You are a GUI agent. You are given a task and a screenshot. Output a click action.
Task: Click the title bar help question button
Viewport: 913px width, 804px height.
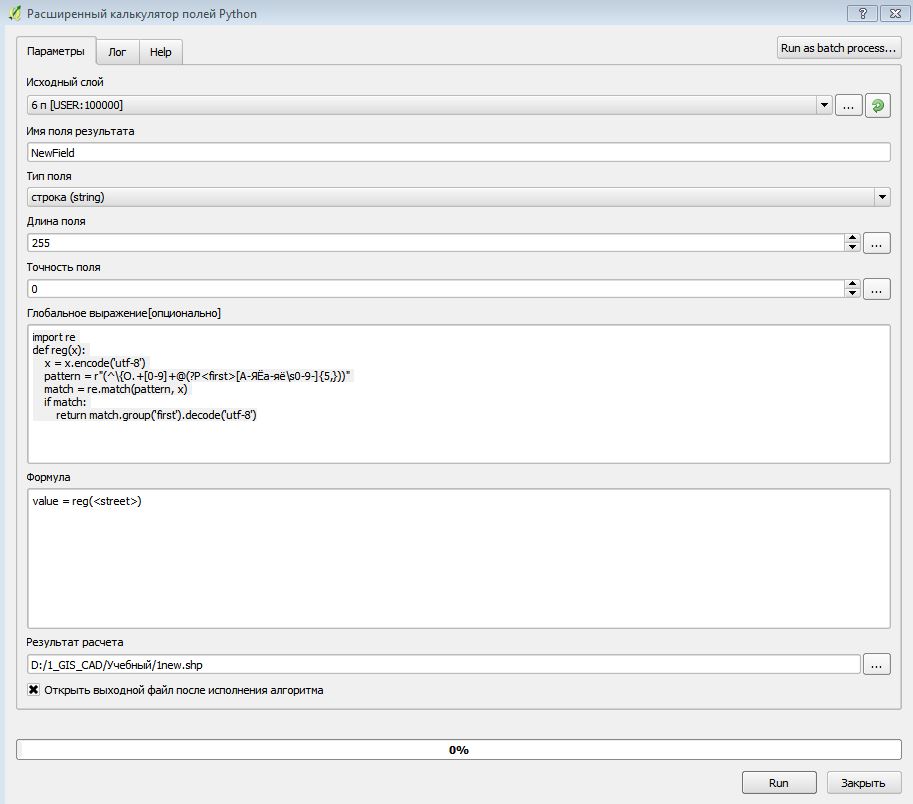862,13
